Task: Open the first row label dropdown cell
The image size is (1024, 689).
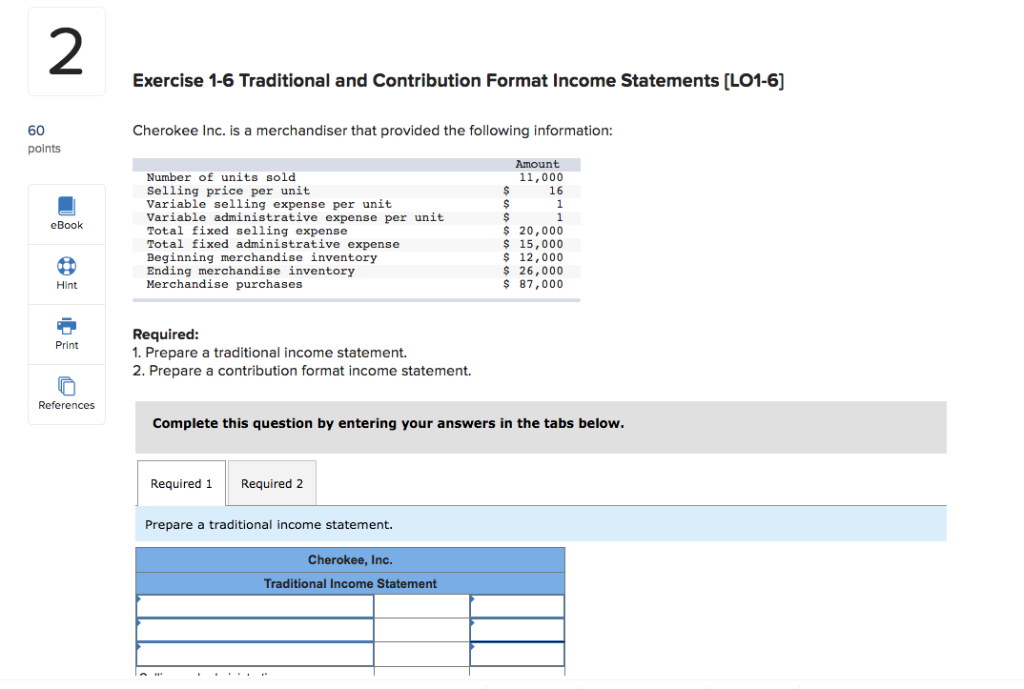Action: pos(255,606)
